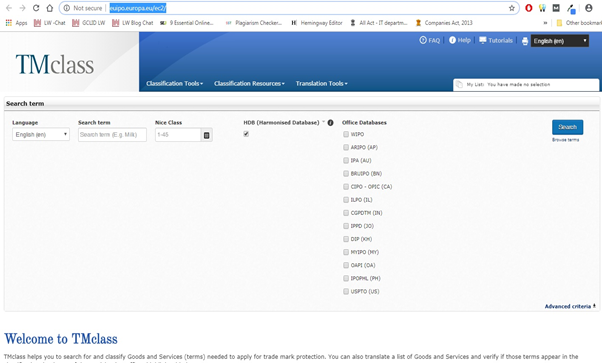
Task: Open the Browse terms link
Action: pyautogui.click(x=566, y=140)
